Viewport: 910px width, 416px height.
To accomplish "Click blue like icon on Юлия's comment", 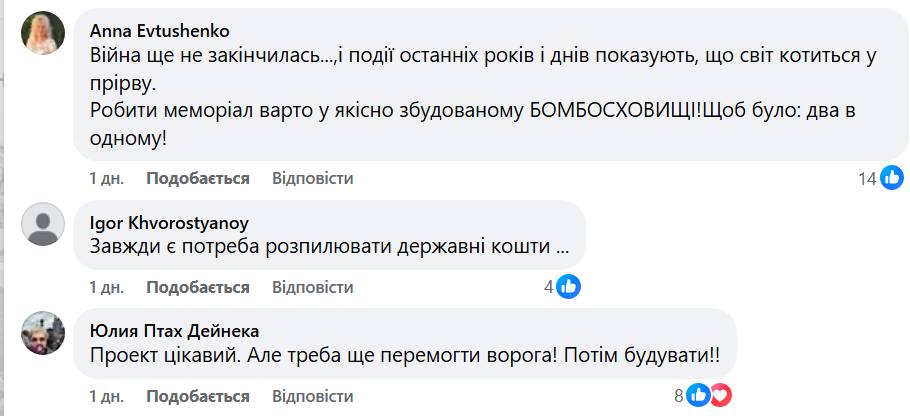I will coord(698,395).
